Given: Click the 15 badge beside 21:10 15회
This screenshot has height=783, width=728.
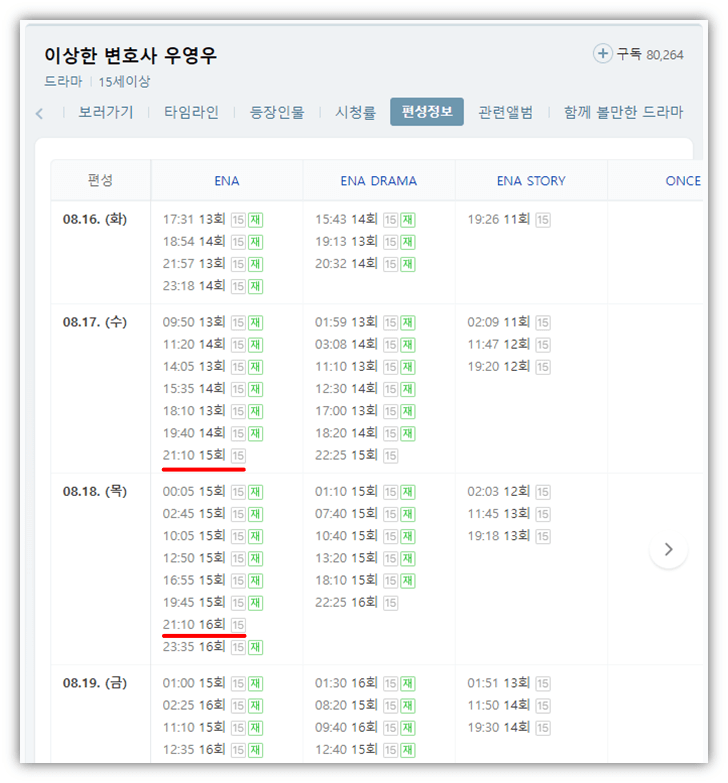Looking at the screenshot, I should [x=238, y=455].
